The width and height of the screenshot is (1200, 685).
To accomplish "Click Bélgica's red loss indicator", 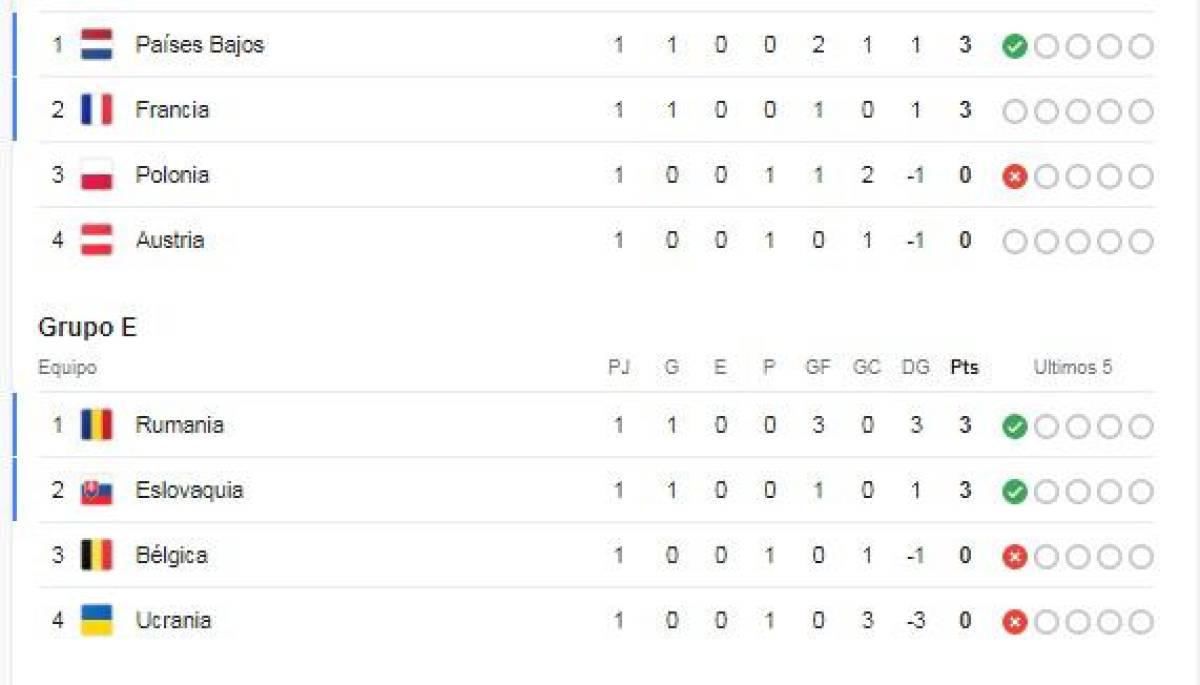I will 1013,556.
